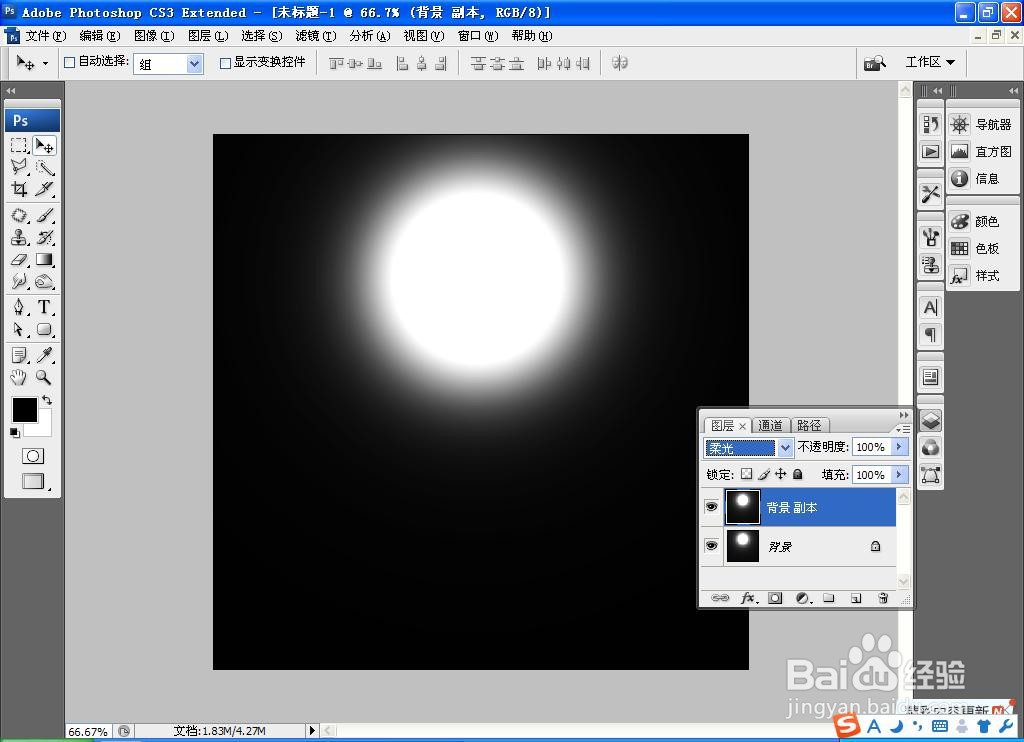Change screen mode button in toolbox
The image size is (1024, 742).
(33, 481)
